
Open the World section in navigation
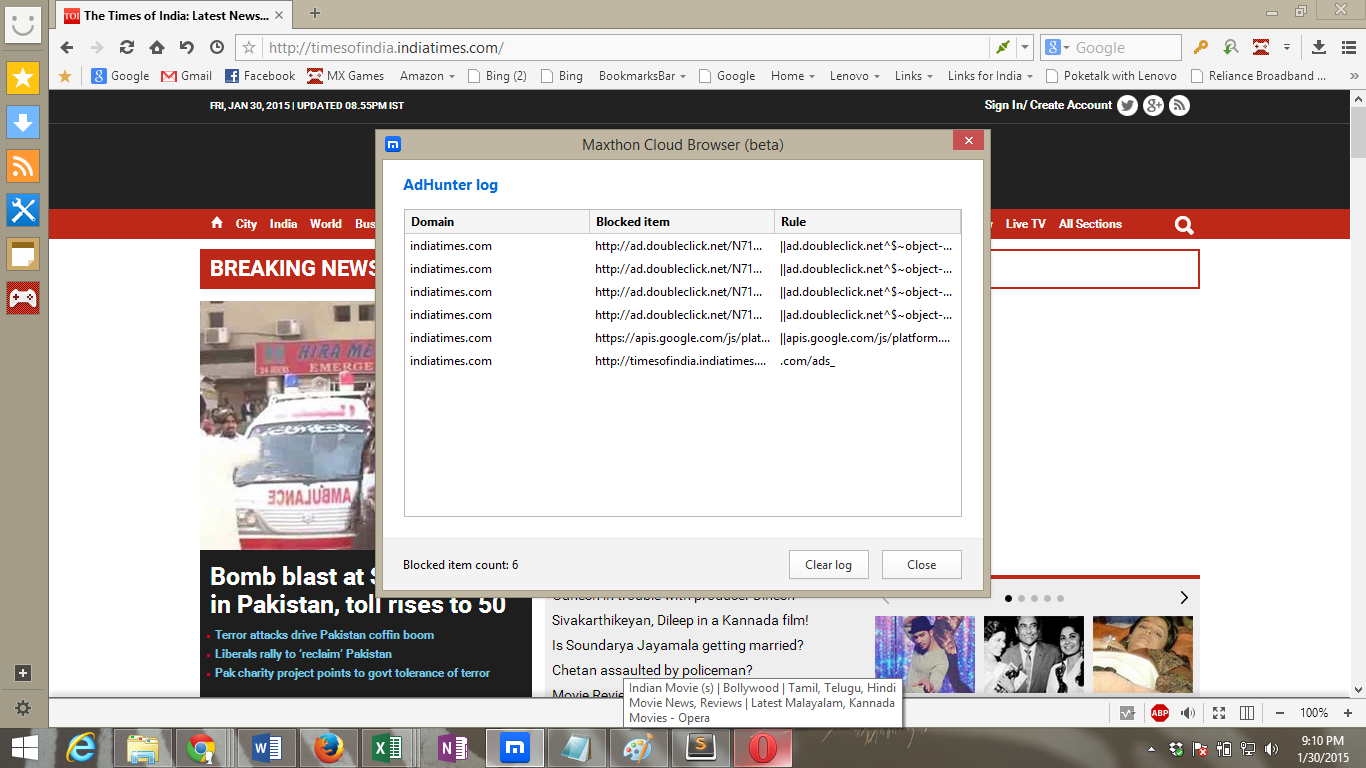(x=325, y=224)
